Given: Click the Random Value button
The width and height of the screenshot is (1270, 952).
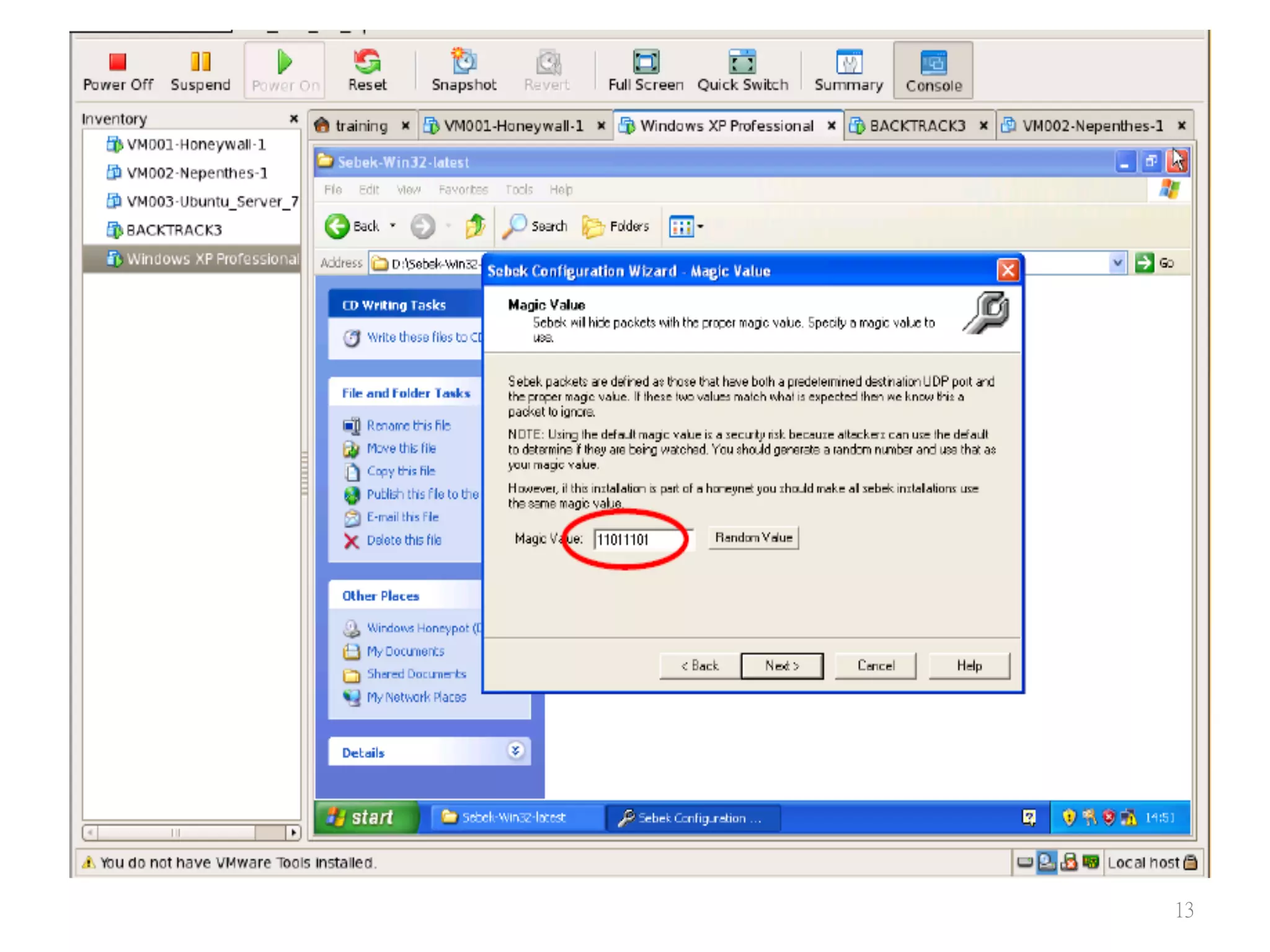Looking at the screenshot, I should click(753, 537).
